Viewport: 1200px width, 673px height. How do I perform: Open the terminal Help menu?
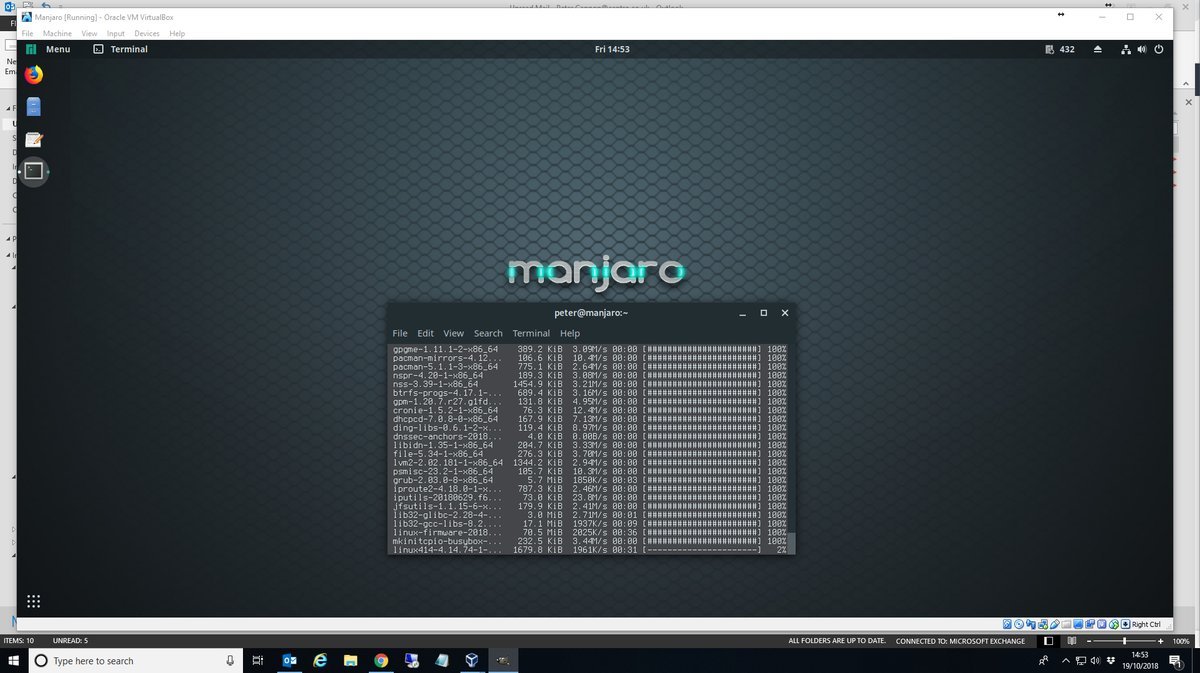coord(570,333)
